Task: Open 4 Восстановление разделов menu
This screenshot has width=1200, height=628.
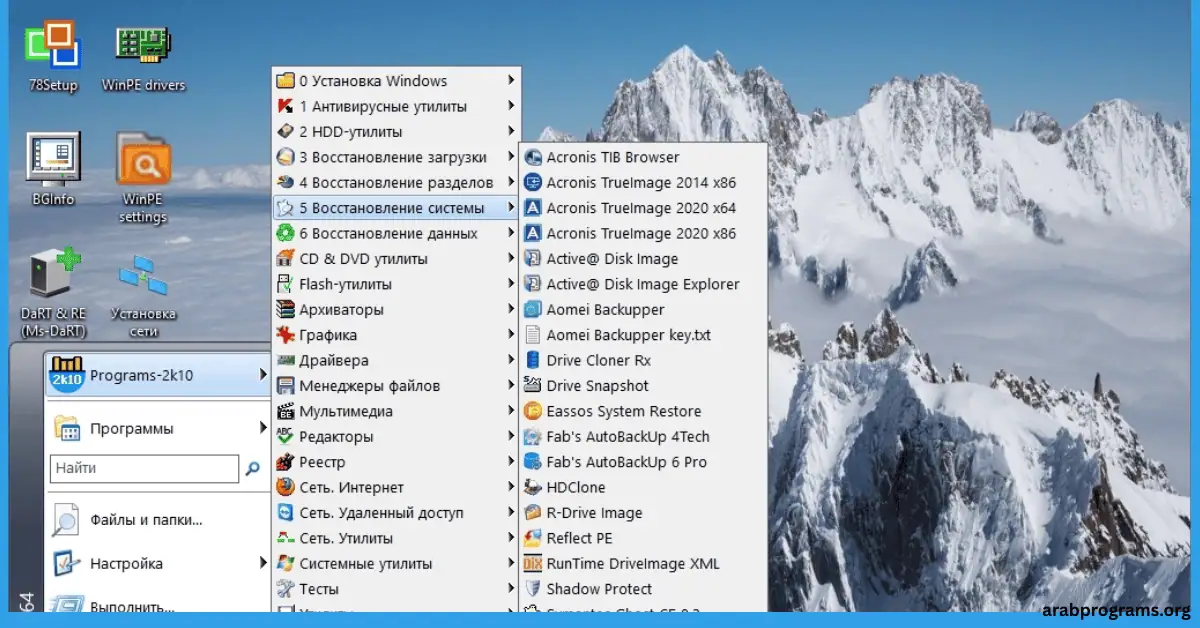Action: [x=396, y=183]
